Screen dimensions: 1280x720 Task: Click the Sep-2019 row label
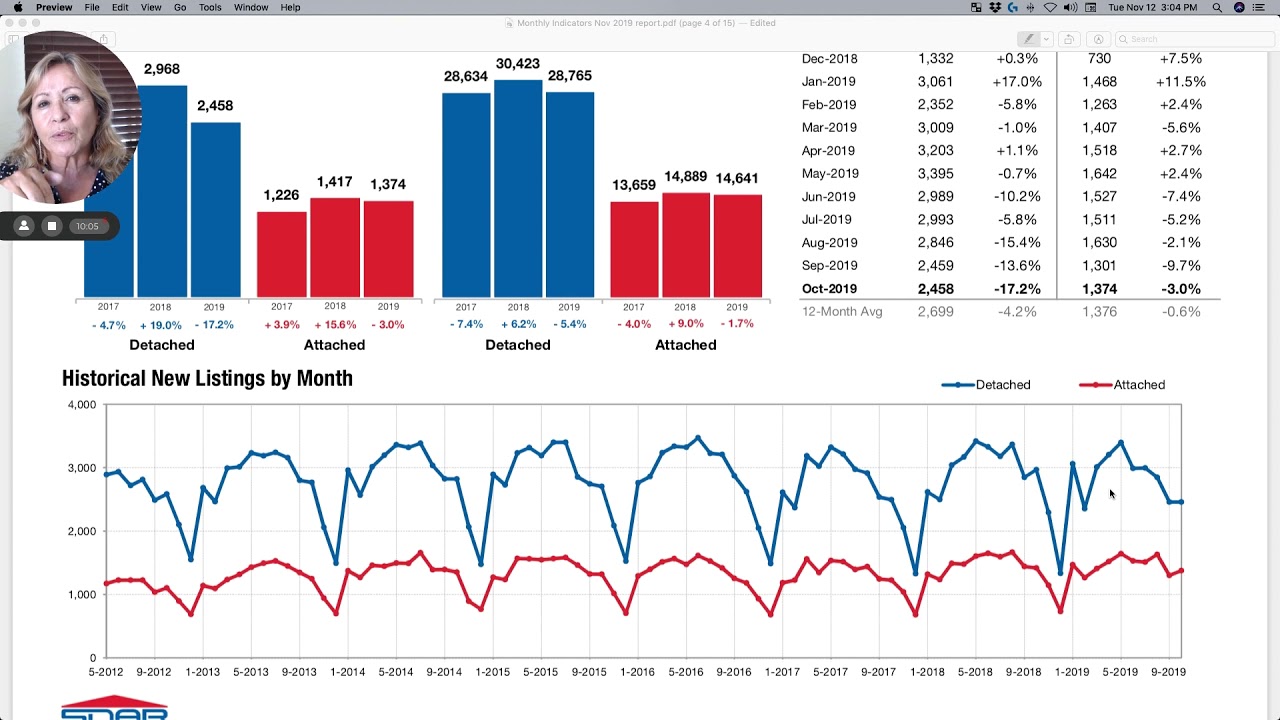[829, 266]
